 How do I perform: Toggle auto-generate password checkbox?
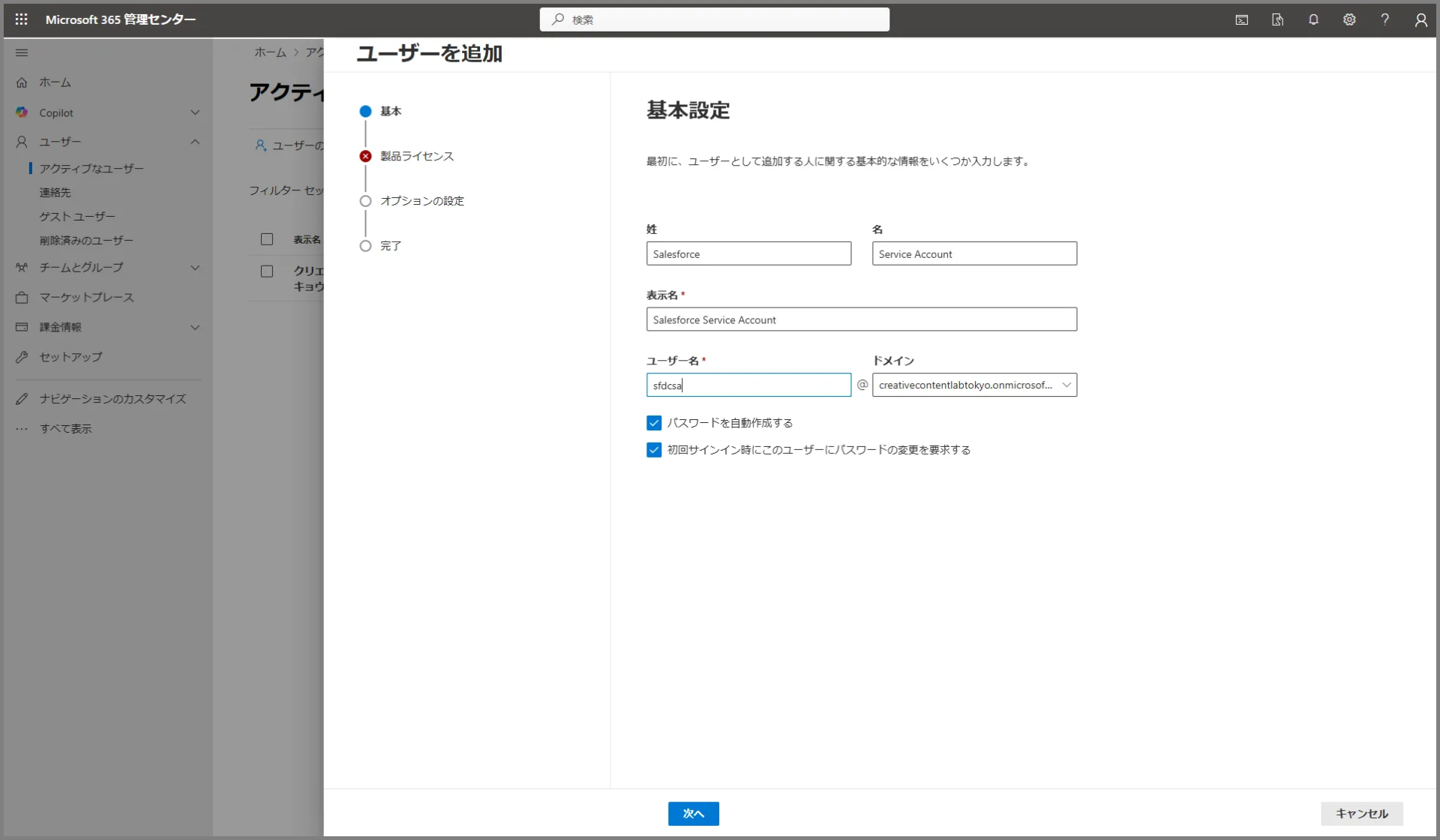tap(654, 423)
